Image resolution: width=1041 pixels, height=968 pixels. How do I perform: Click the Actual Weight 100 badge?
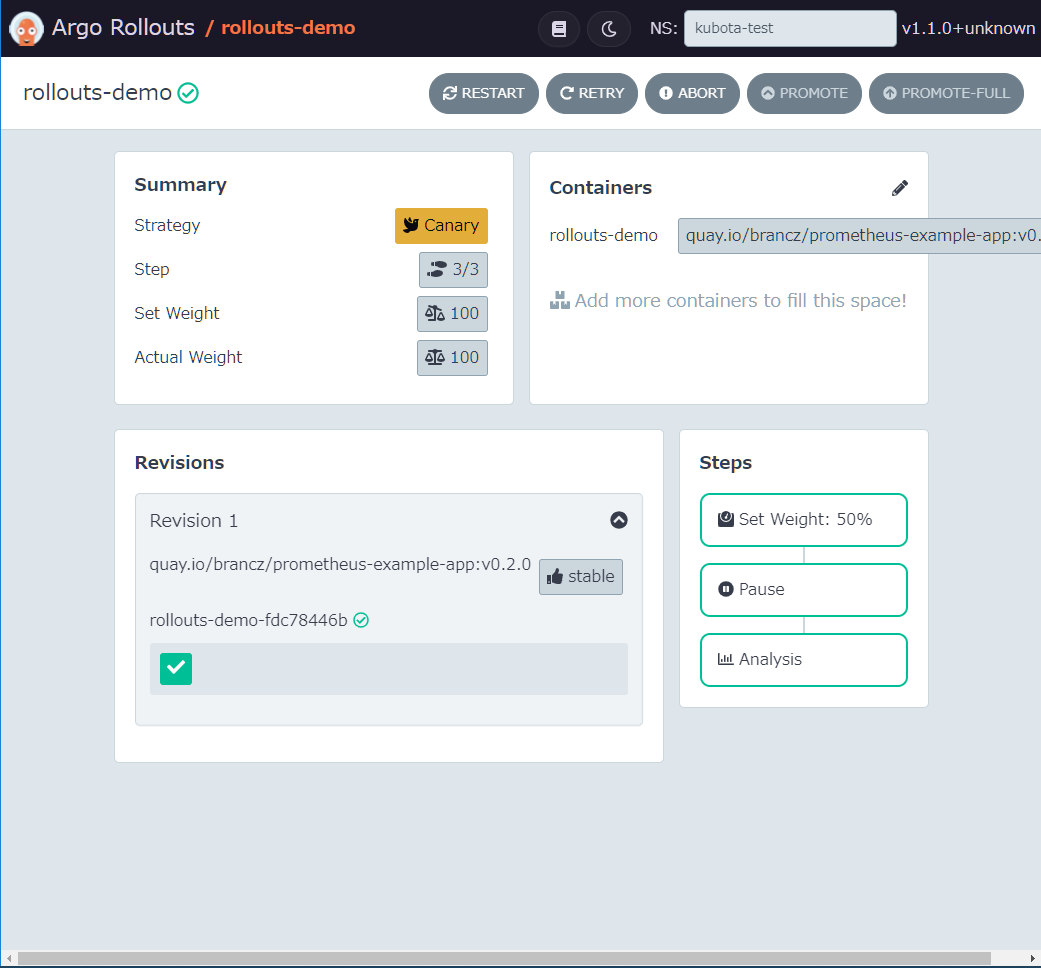click(x=452, y=358)
